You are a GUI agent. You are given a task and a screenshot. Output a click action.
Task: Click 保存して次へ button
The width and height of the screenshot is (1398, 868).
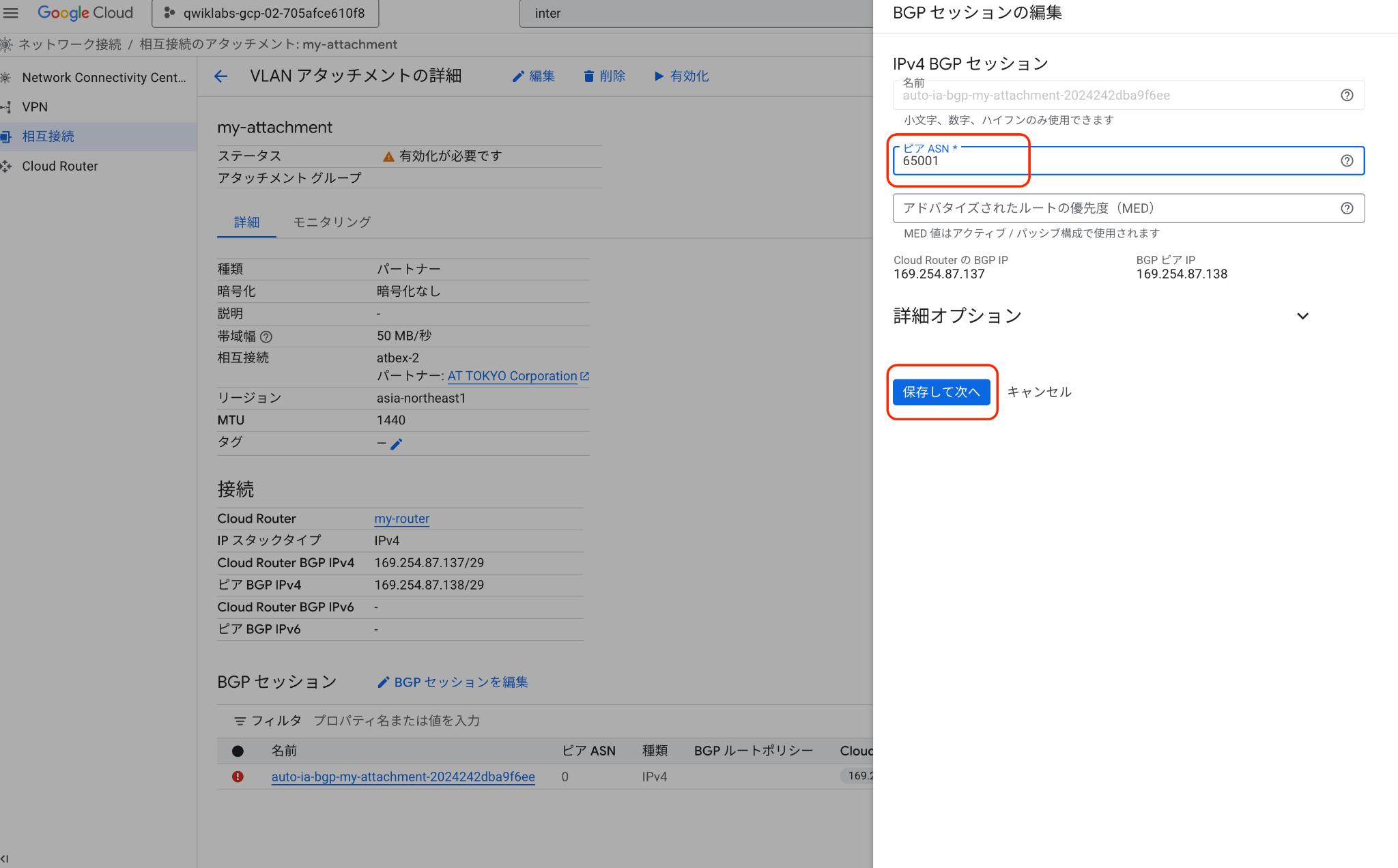coord(941,392)
